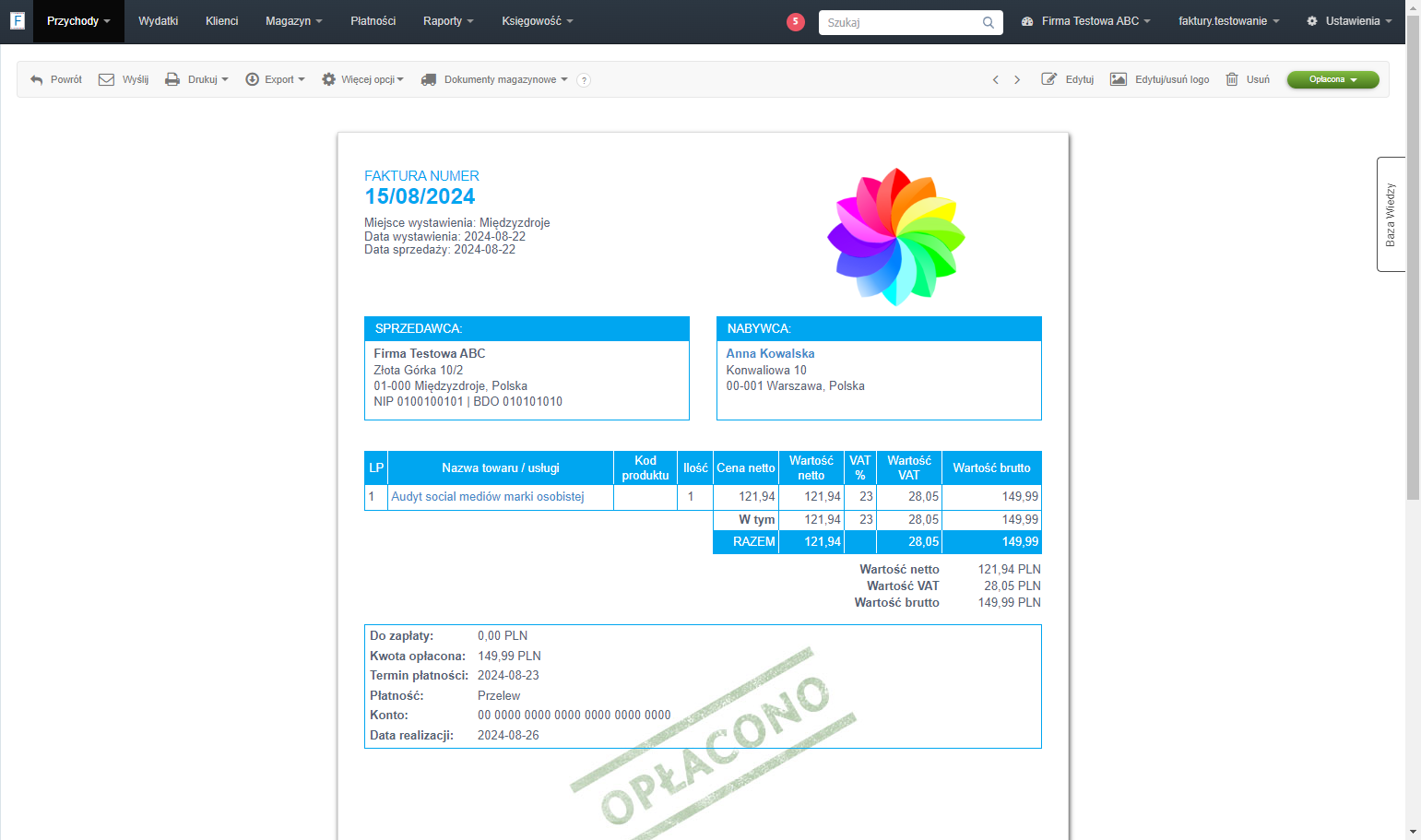
Task: Click the Edytuj button label
Action: [1080, 80]
